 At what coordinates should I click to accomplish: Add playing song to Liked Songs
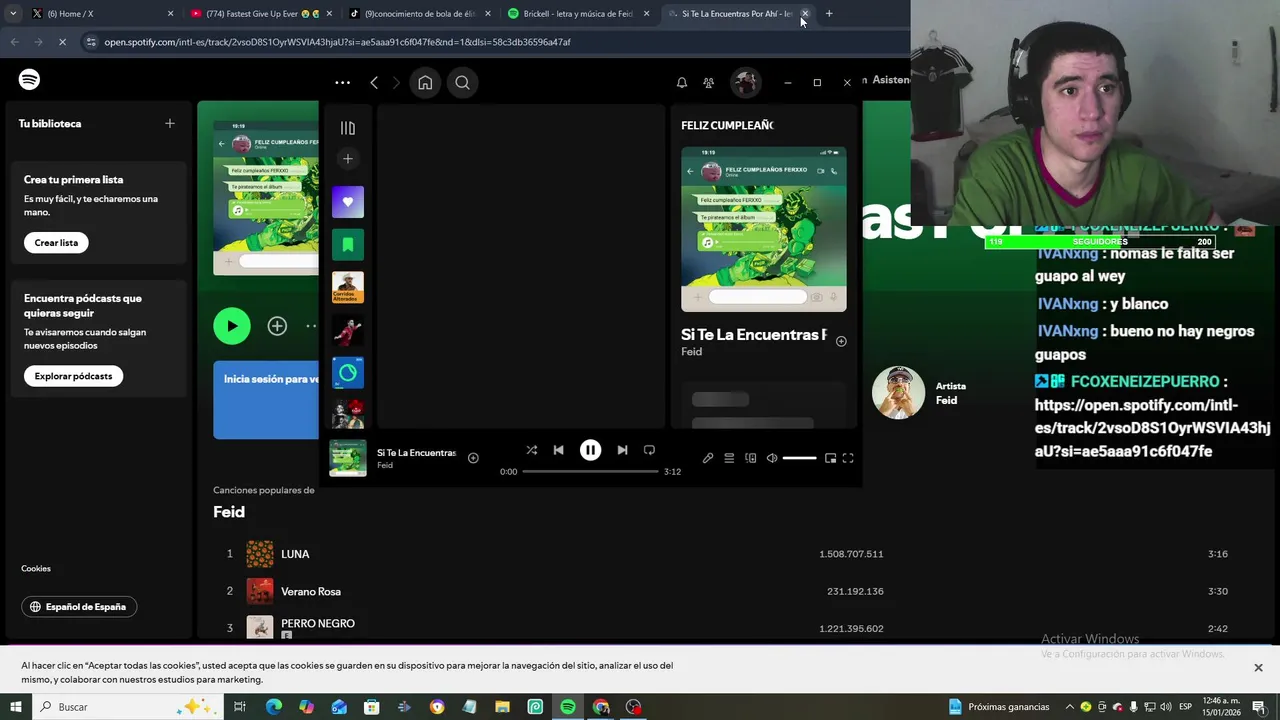click(473, 458)
